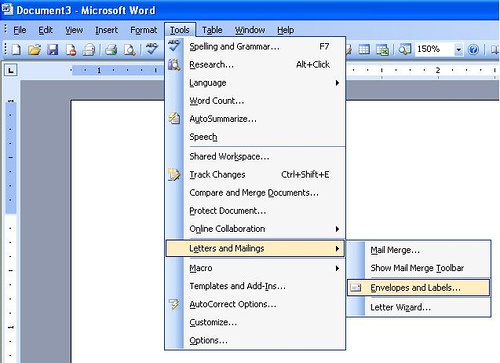
Task: Click the 150% zoom field
Action: pos(434,49)
